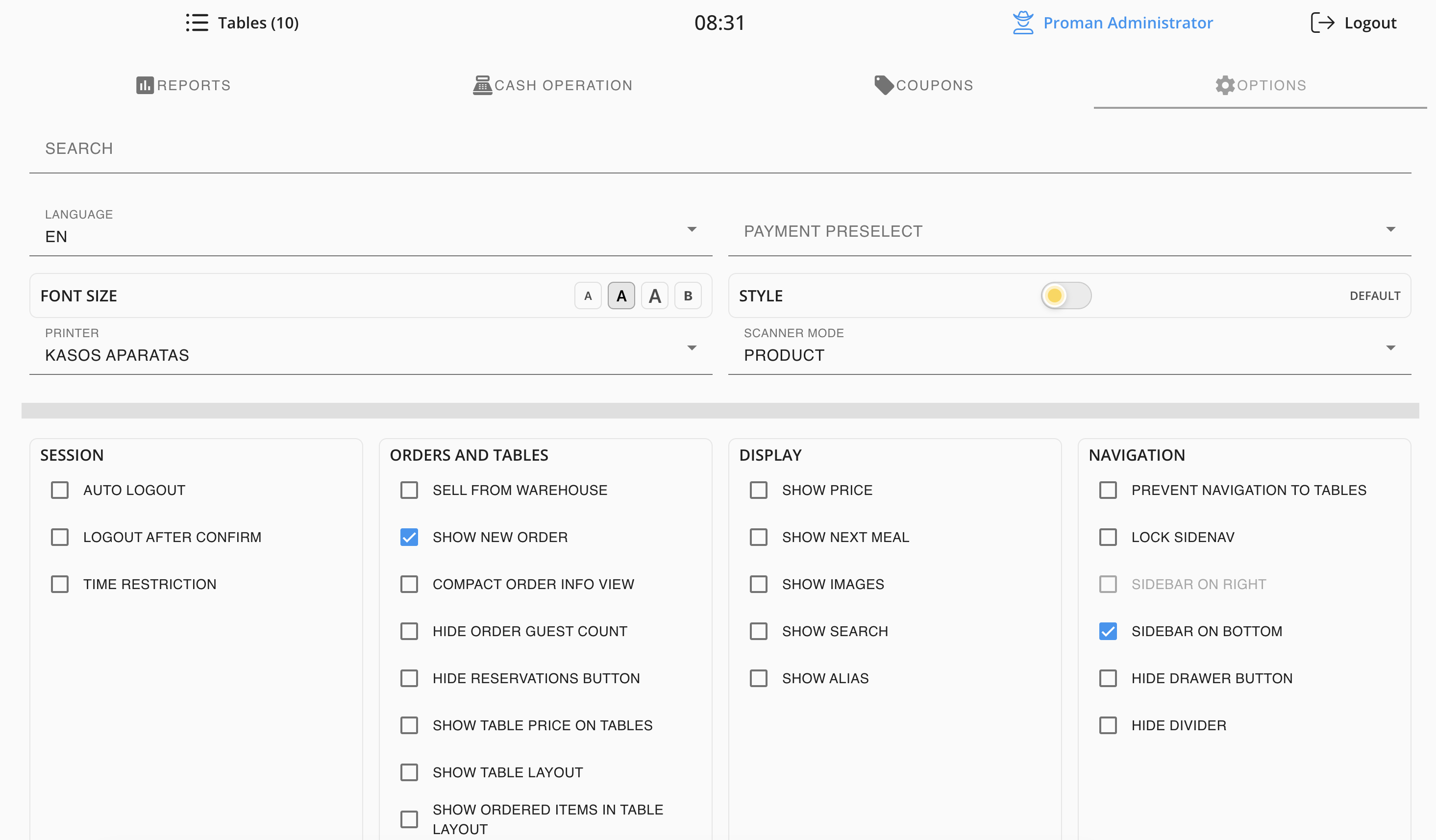The image size is (1436, 840).
Task: Switch to the Cash Operation tab
Action: point(563,85)
